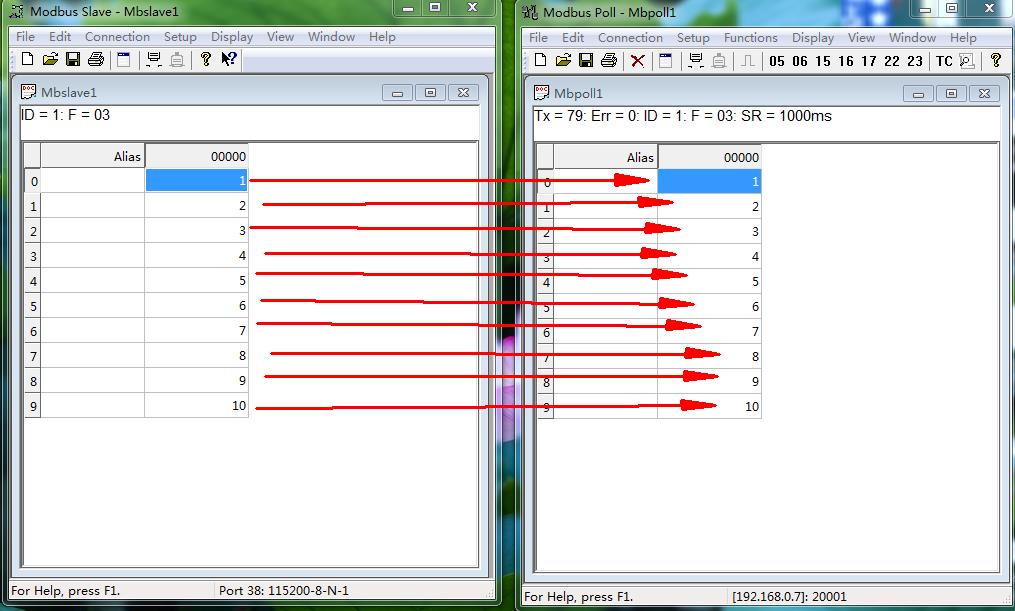The height and width of the screenshot is (611, 1015).
Task: Click 'ID = 1: F = 03' text in Mbslave1
Action: click(x=65, y=115)
